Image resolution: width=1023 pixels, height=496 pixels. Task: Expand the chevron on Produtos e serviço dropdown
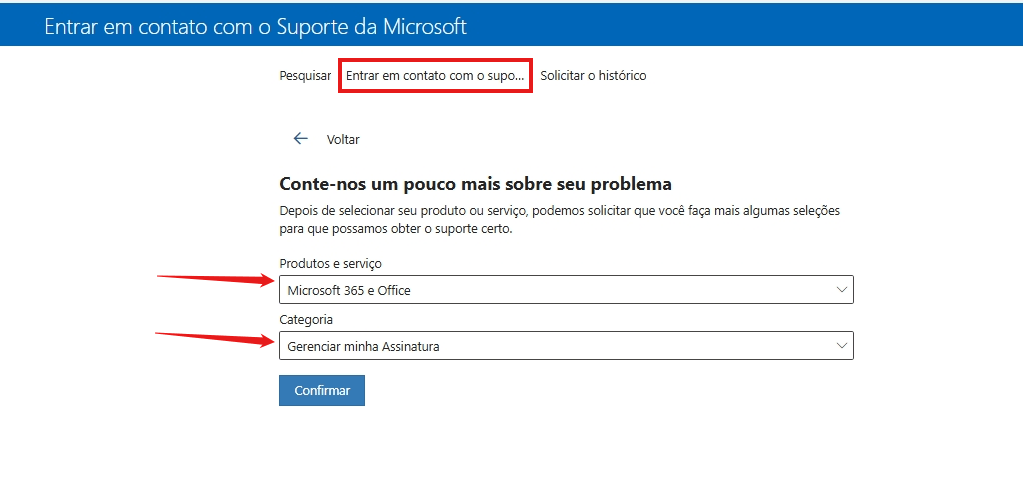(x=842, y=290)
